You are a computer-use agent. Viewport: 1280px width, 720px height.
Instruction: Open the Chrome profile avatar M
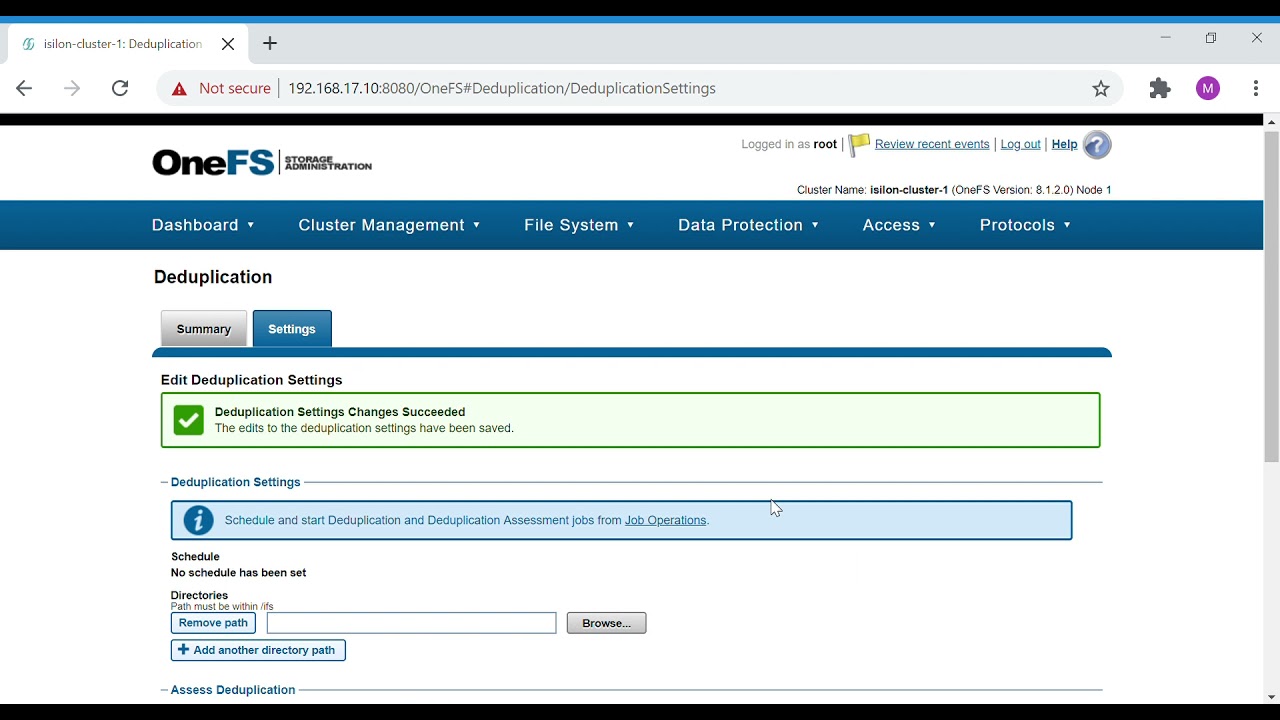coord(1208,89)
